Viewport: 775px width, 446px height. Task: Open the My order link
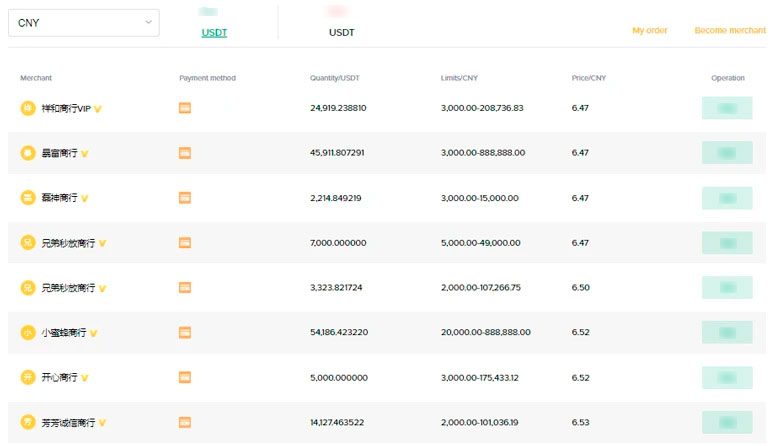tap(649, 31)
